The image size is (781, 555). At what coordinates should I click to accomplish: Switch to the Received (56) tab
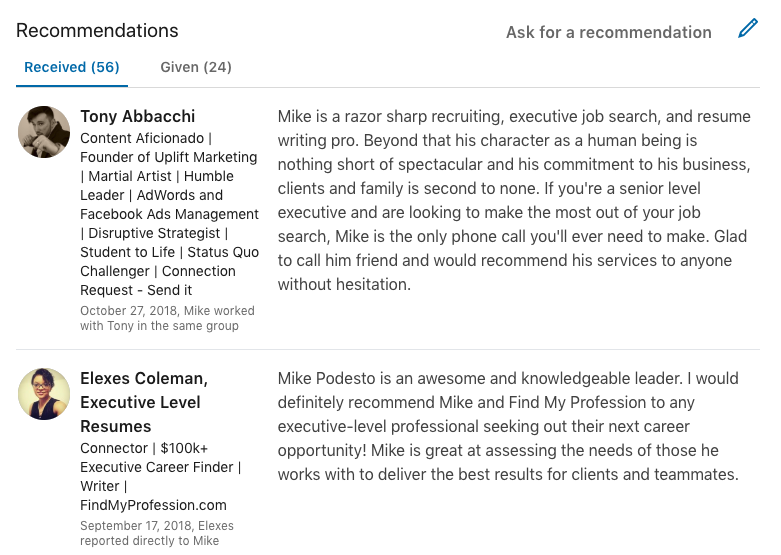72,67
